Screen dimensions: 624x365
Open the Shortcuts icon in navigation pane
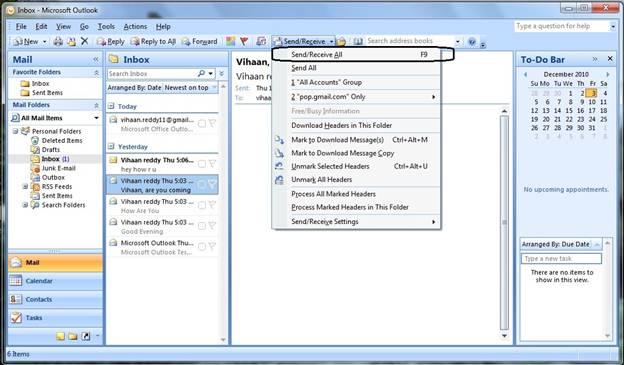click(86, 336)
